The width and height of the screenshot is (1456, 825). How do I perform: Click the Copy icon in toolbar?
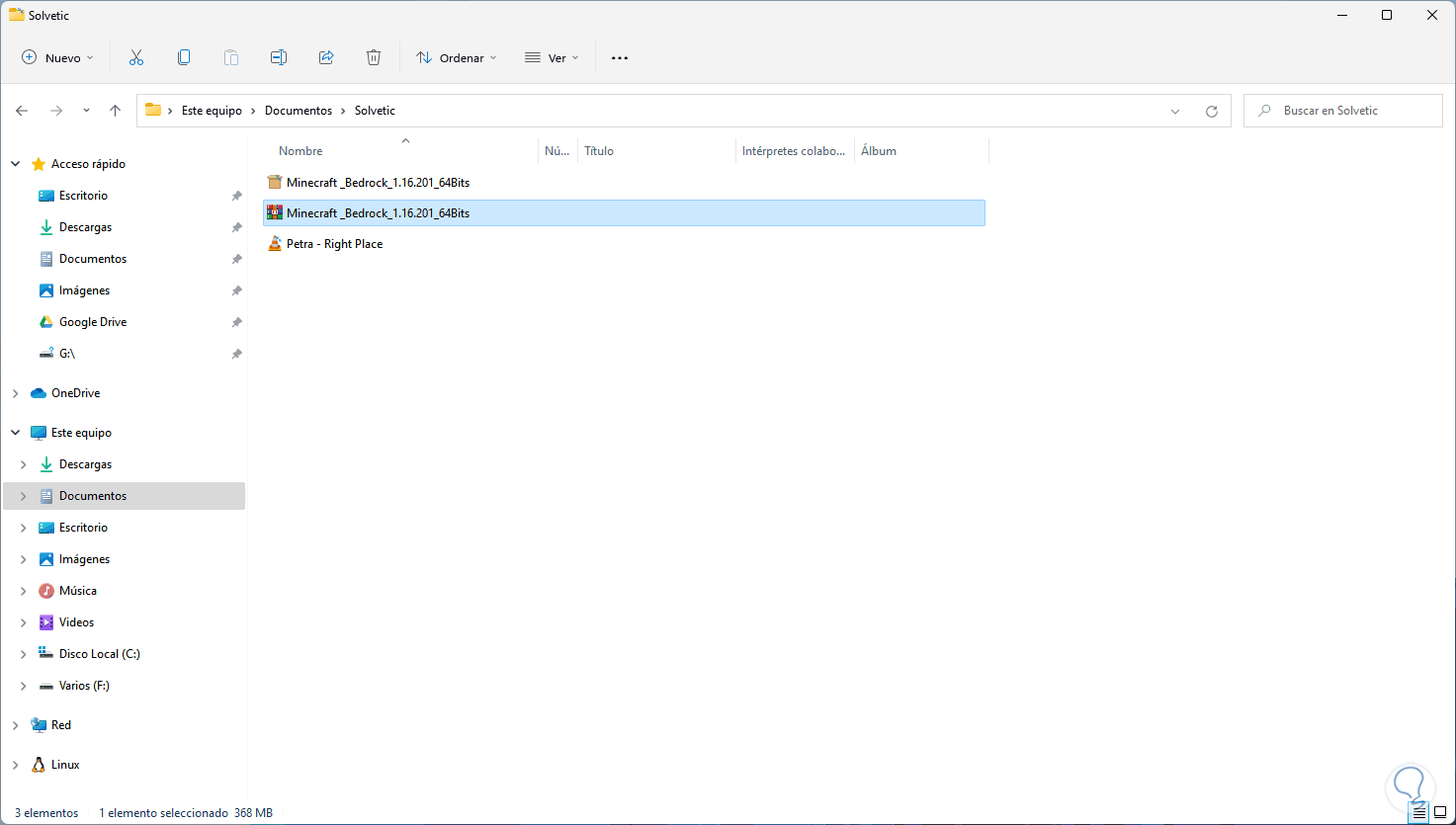pyautogui.click(x=184, y=58)
